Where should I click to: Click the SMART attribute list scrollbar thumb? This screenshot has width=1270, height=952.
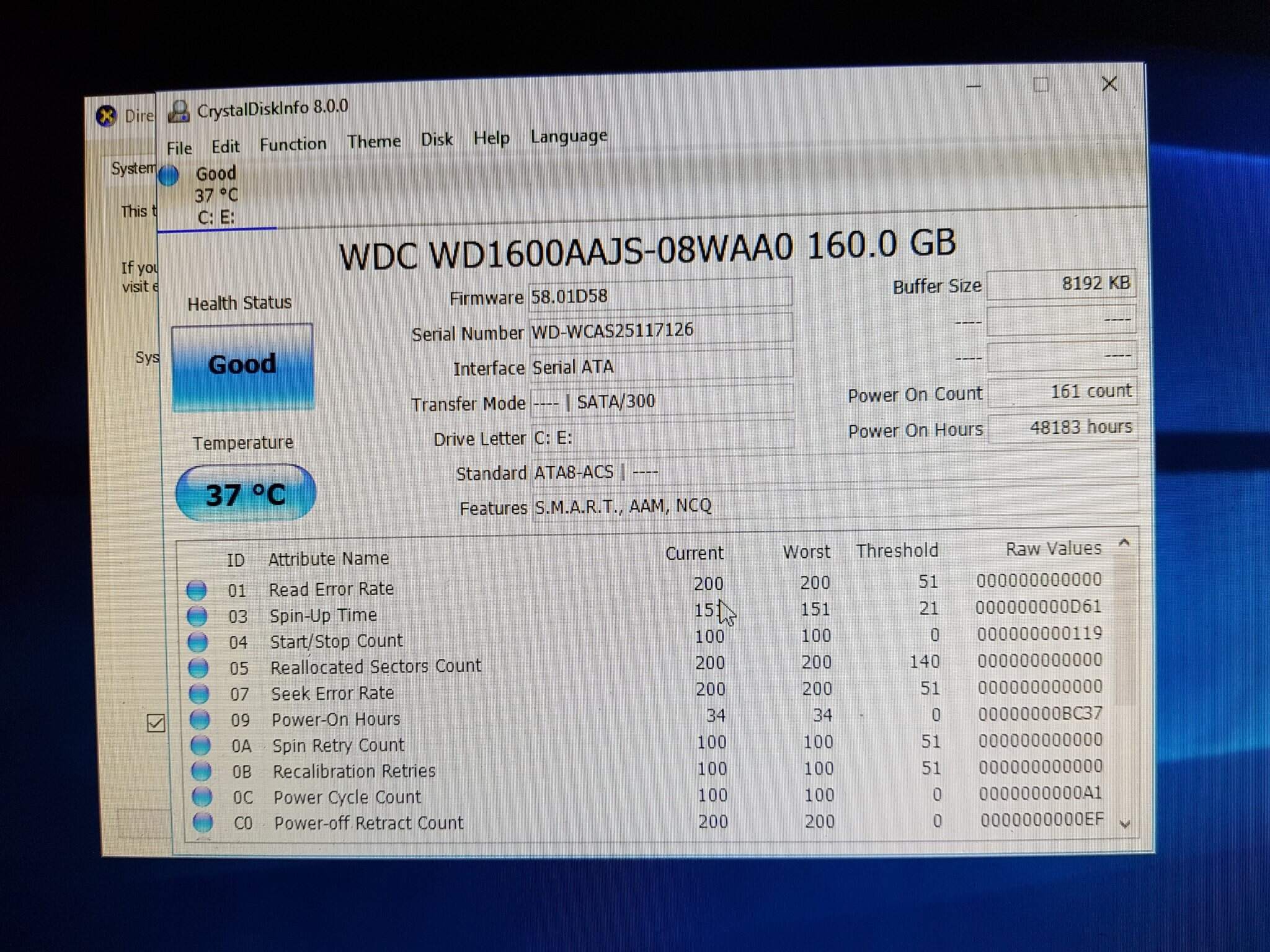pos(1126,629)
